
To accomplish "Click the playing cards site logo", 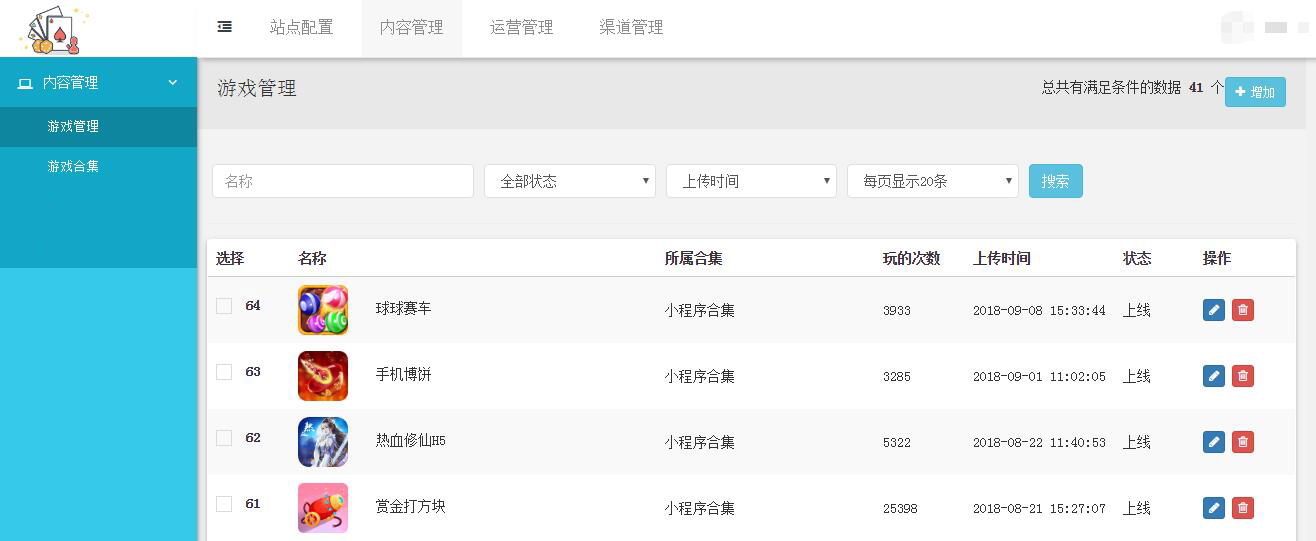I will [54, 30].
